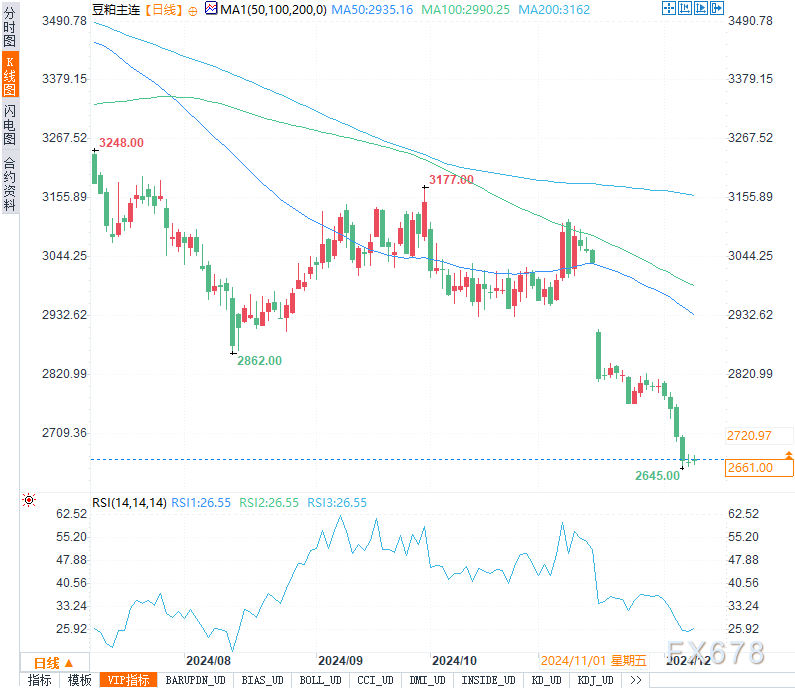Select the KDJ_UD indicator
This screenshot has height=688, width=795.
[595, 680]
